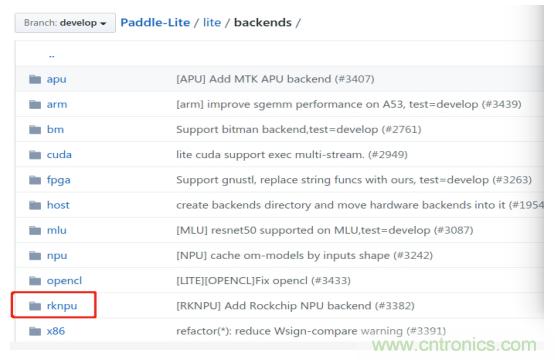556x360 pixels.
Task: Go to Paddle-Lite repository root link
Action: [155, 22]
